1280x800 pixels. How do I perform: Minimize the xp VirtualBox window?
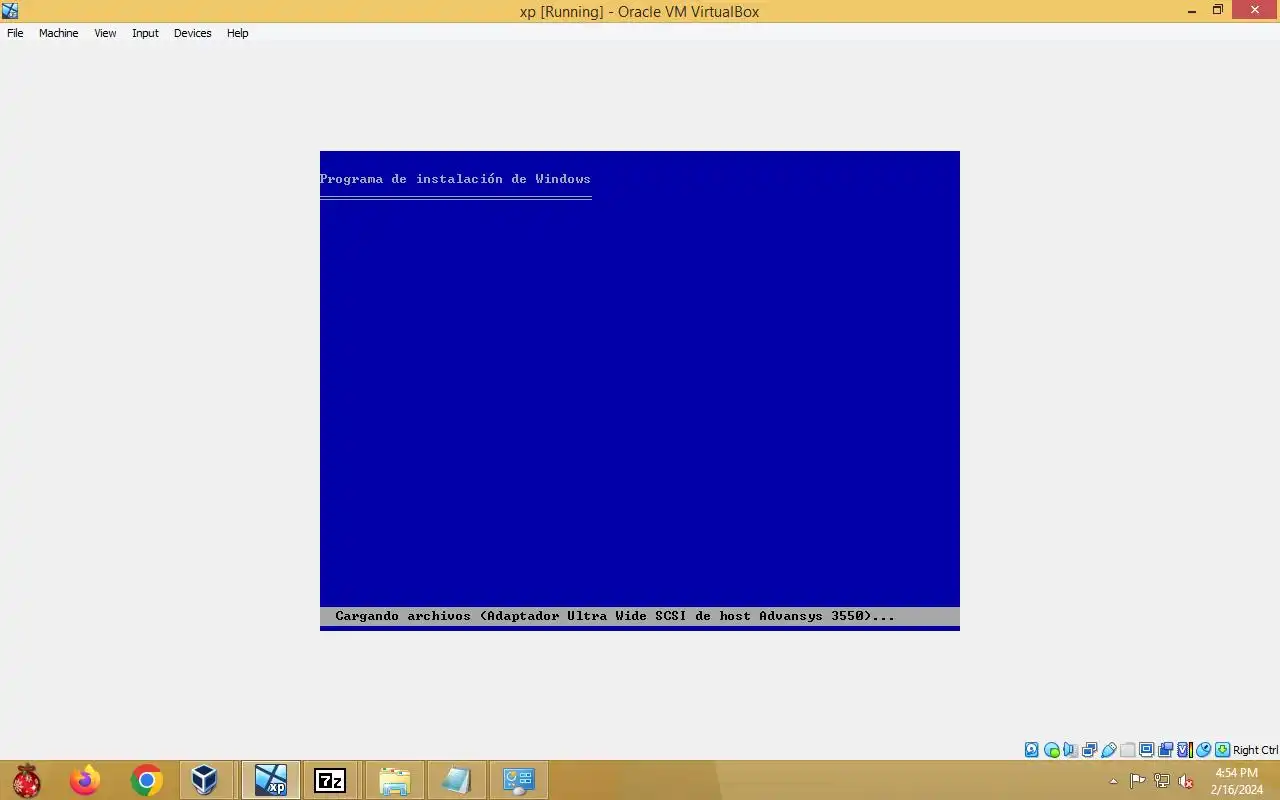coord(1191,10)
